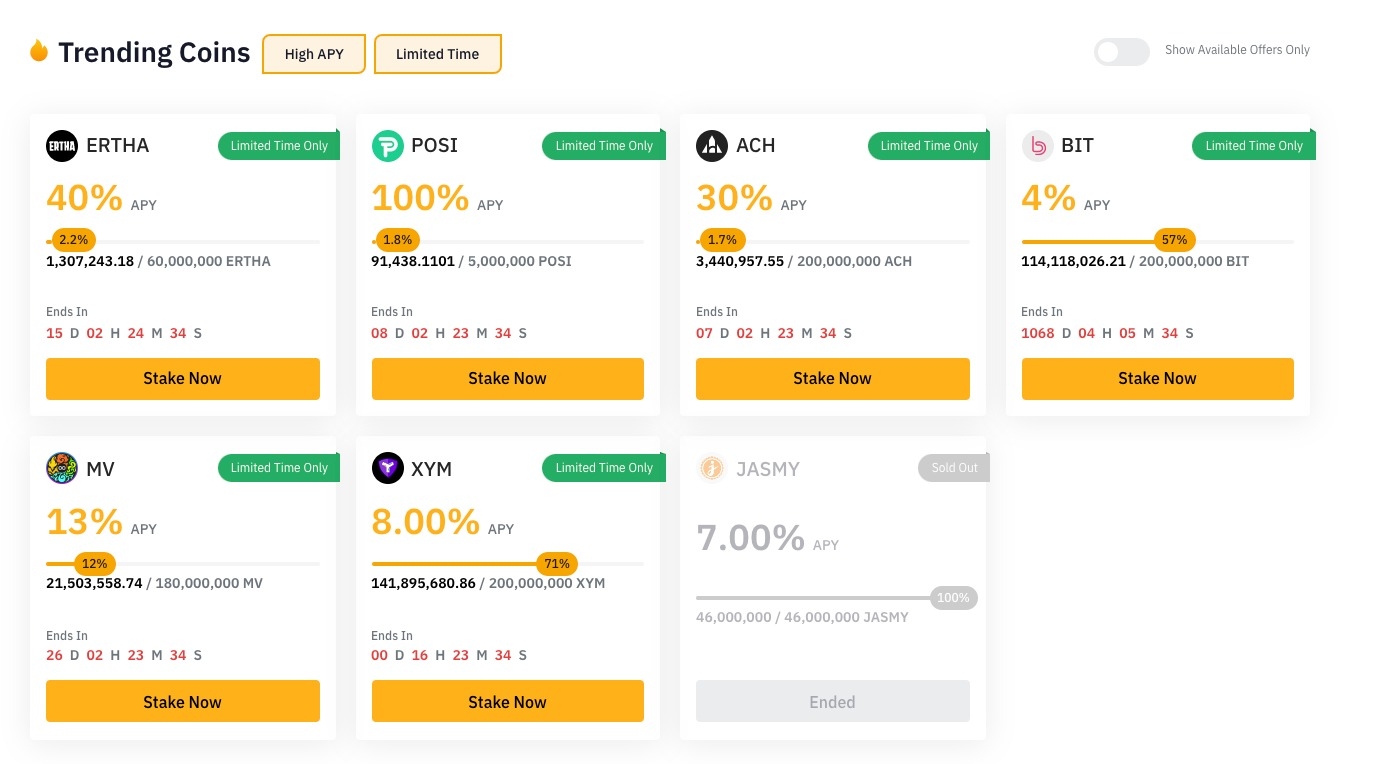This screenshot has width=1380, height=764.
Task: Stake Now on the BIT card
Action: pos(1158,379)
